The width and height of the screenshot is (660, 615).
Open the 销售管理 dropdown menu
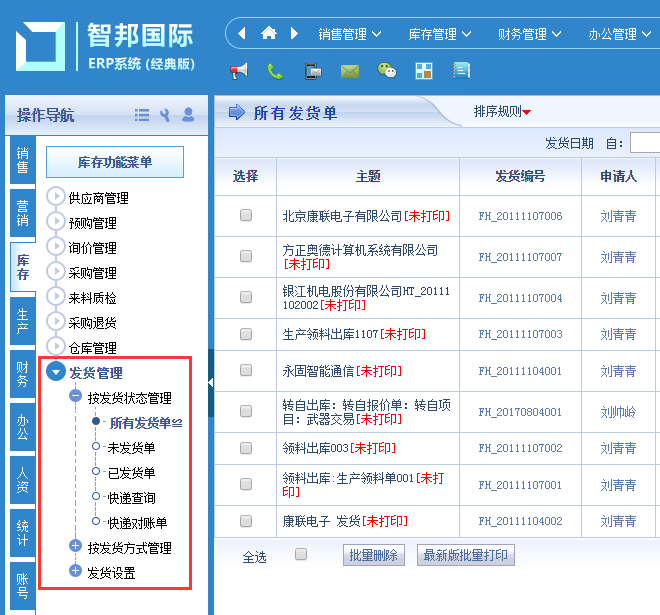tap(349, 34)
